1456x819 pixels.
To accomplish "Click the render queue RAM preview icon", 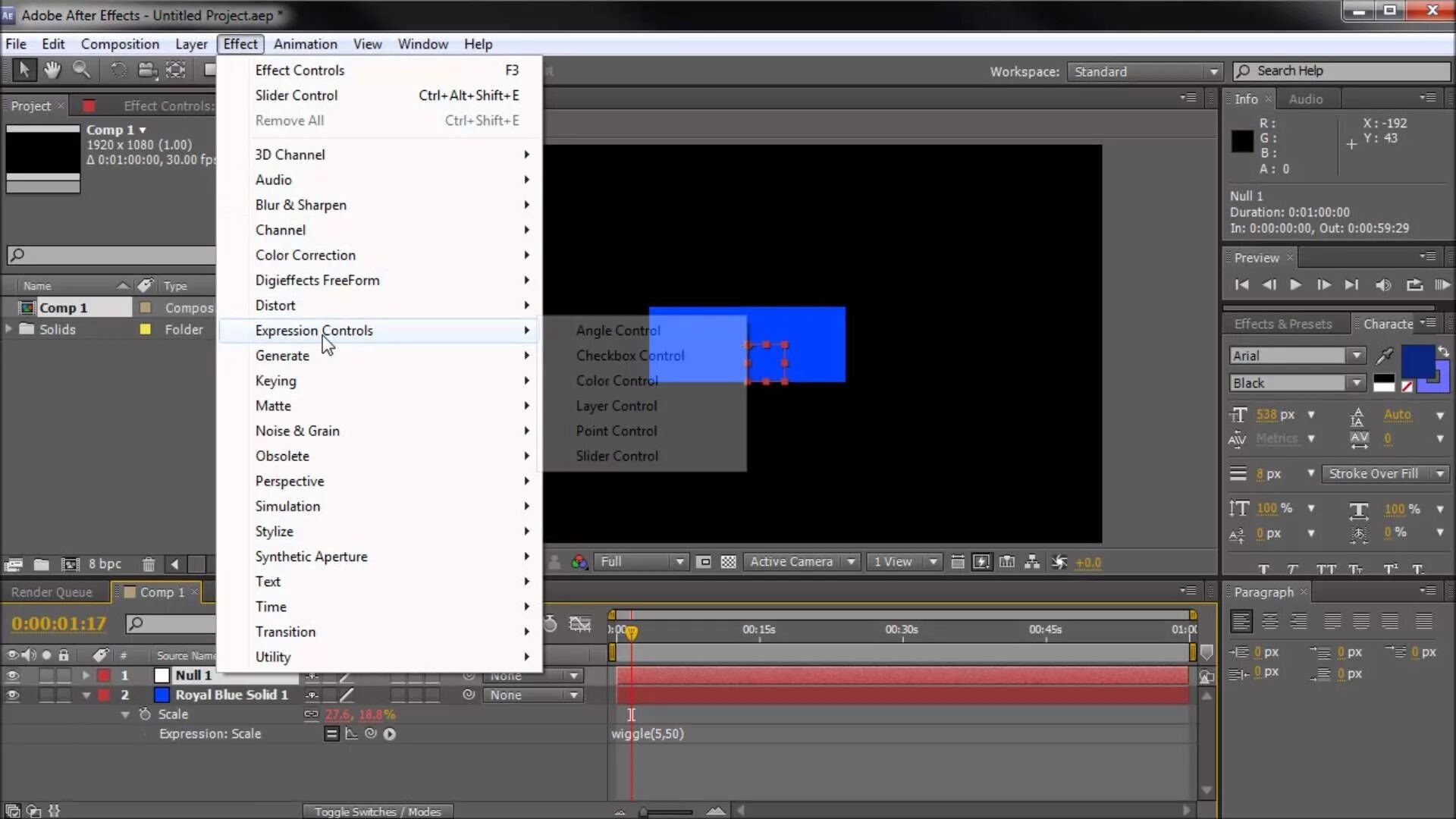I will 1443,285.
